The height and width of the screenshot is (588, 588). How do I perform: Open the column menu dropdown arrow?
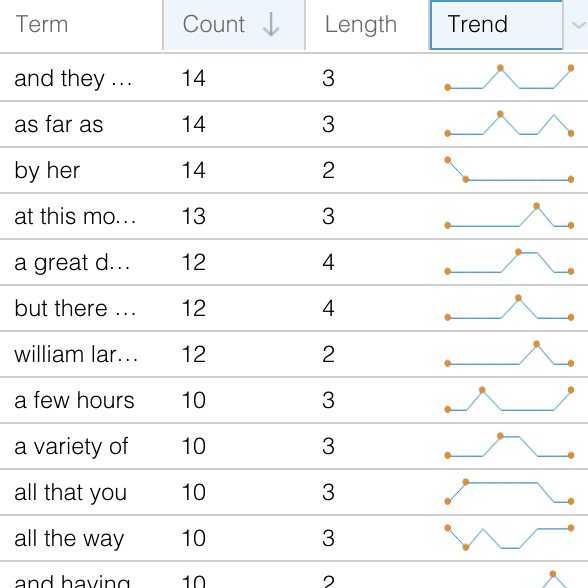tap(578, 25)
